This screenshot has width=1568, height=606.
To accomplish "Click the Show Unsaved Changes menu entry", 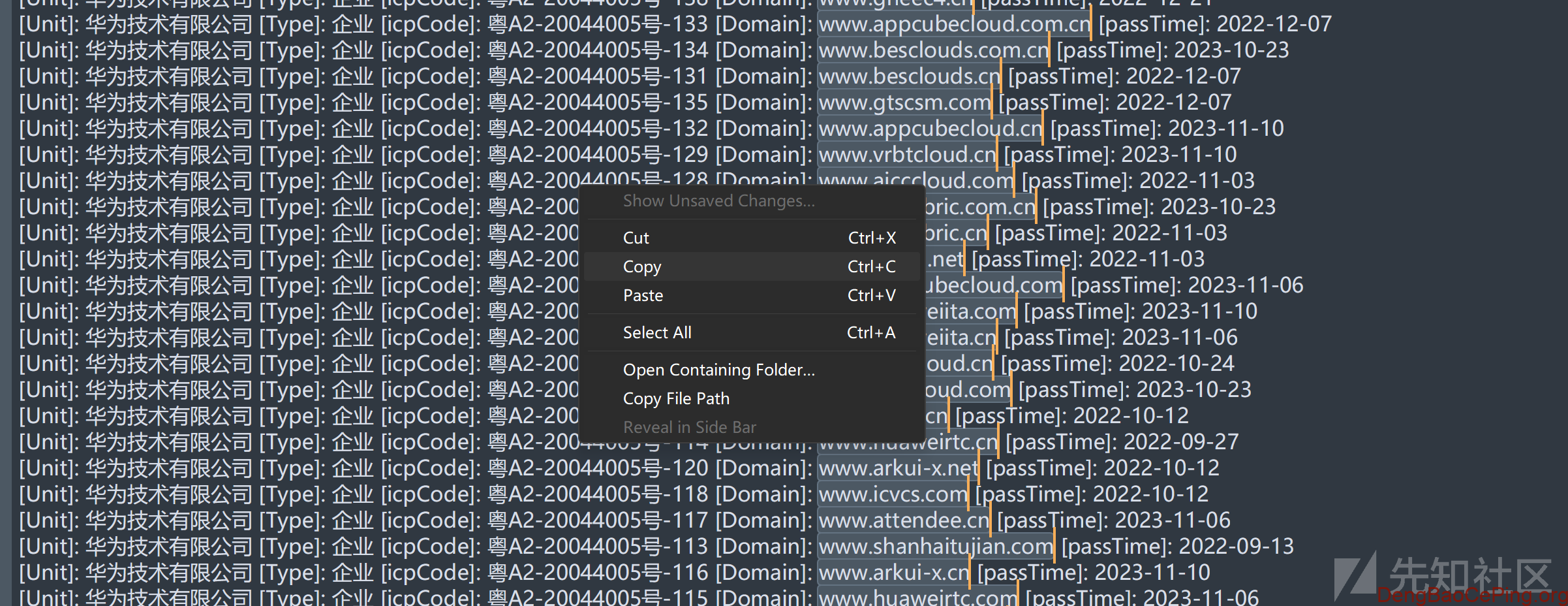I will click(718, 200).
